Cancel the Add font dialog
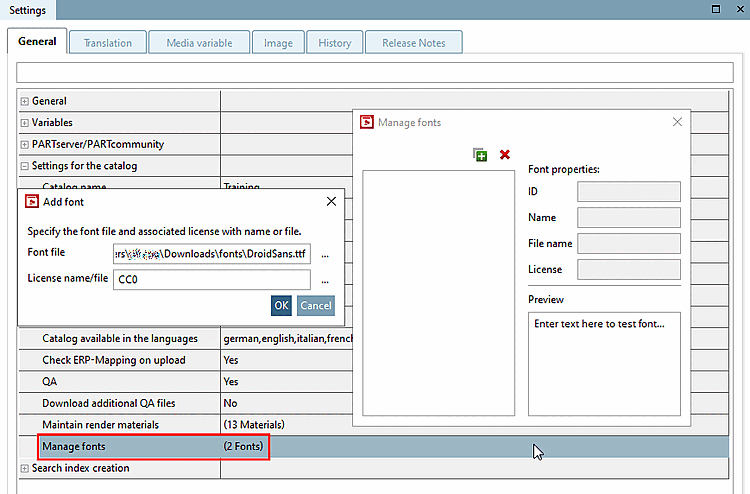 [x=316, y=306]
